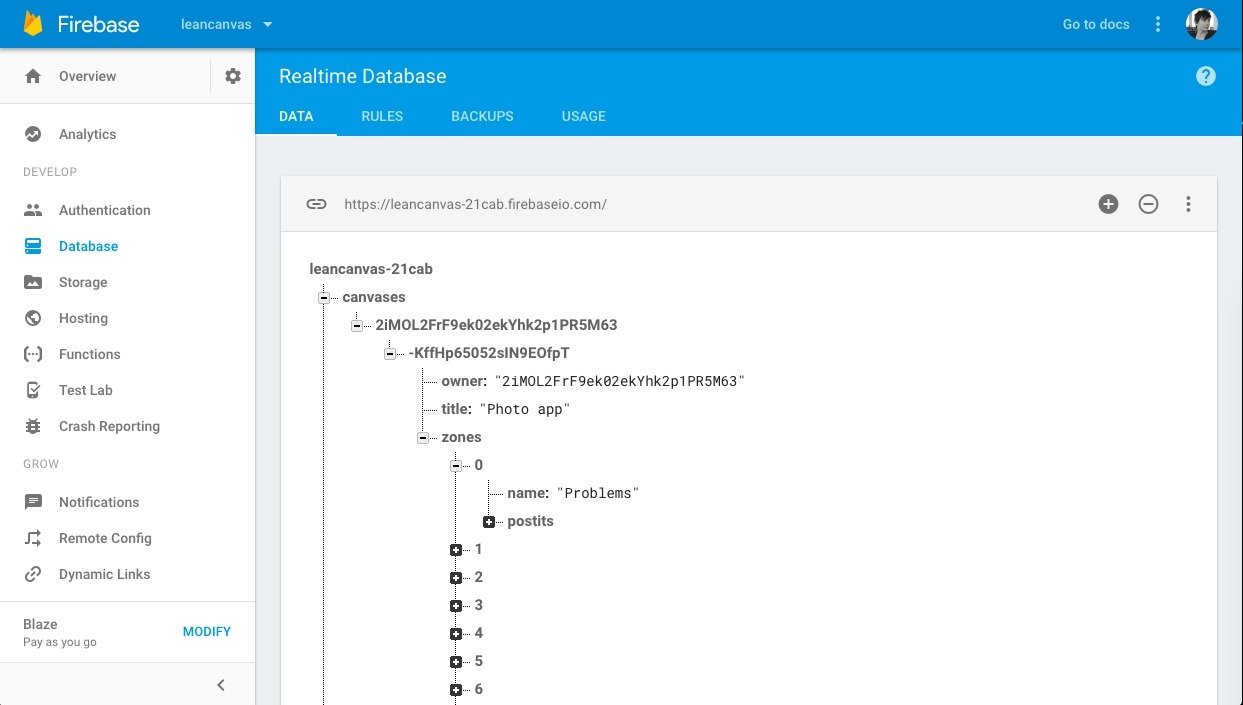Collapse zone 0 node
The height and width of the screenshot is (705, 1243).
coord(455,466)
